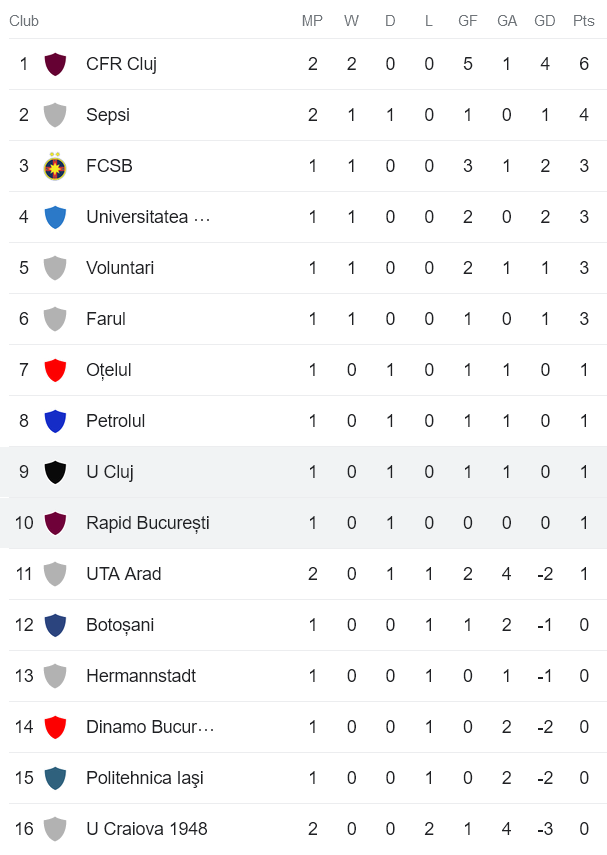This screenshot has width=607, height=855.
Task: Select the Petrolul blue club badge
Action: [57, 420]
